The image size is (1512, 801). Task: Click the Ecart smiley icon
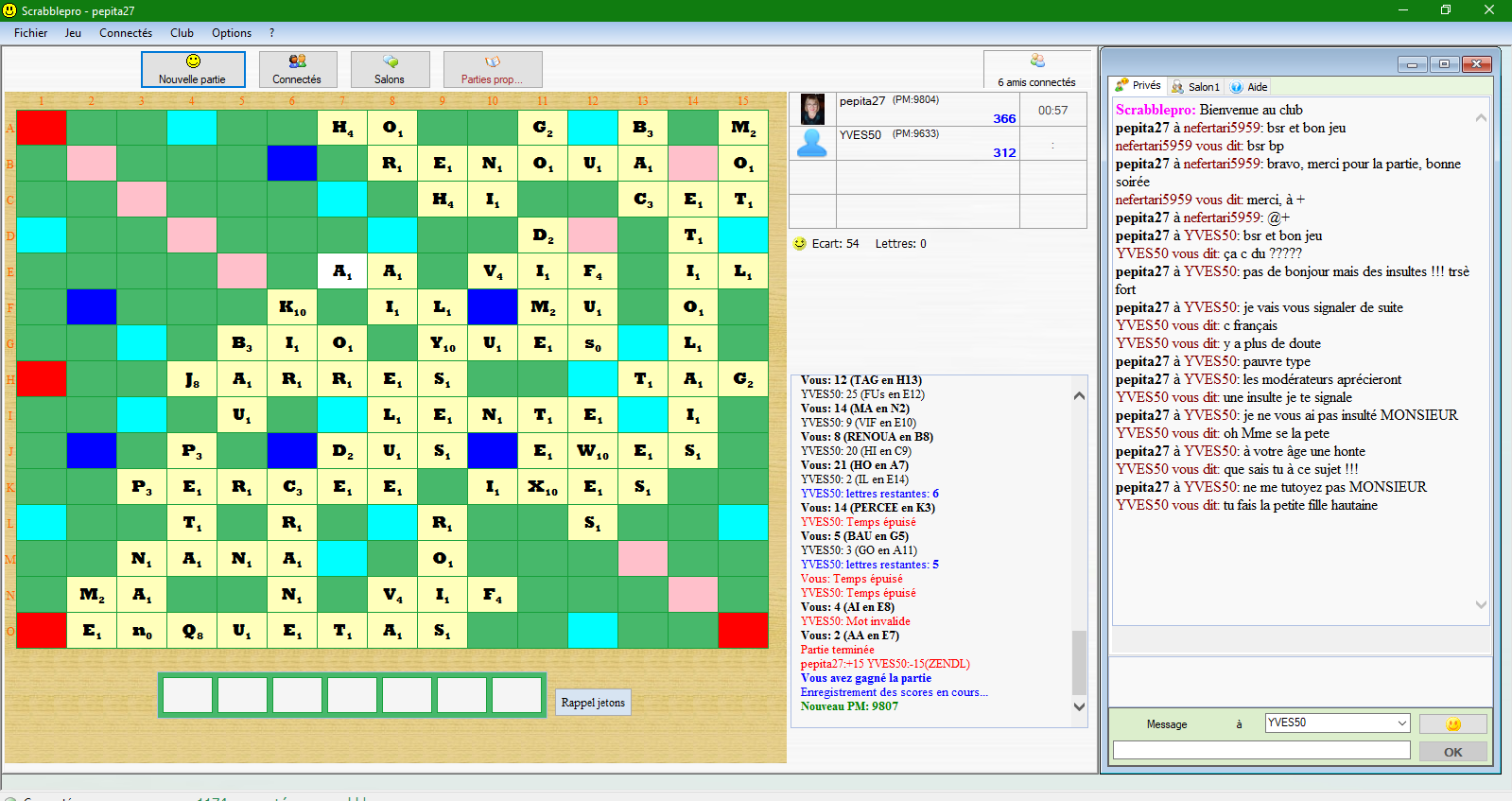pos(800,243)
